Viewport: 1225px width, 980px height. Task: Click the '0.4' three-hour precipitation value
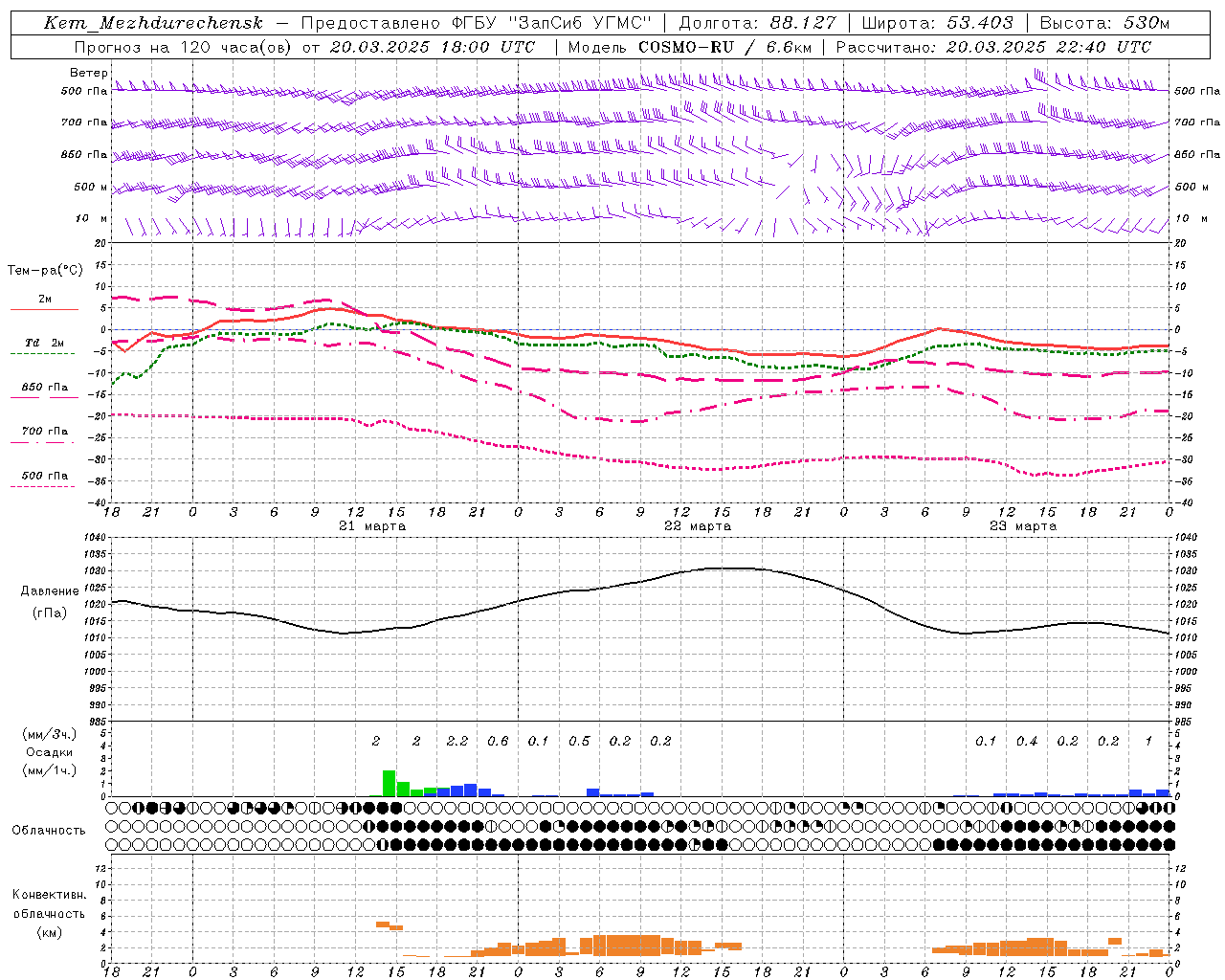(x=1027, y=741)
